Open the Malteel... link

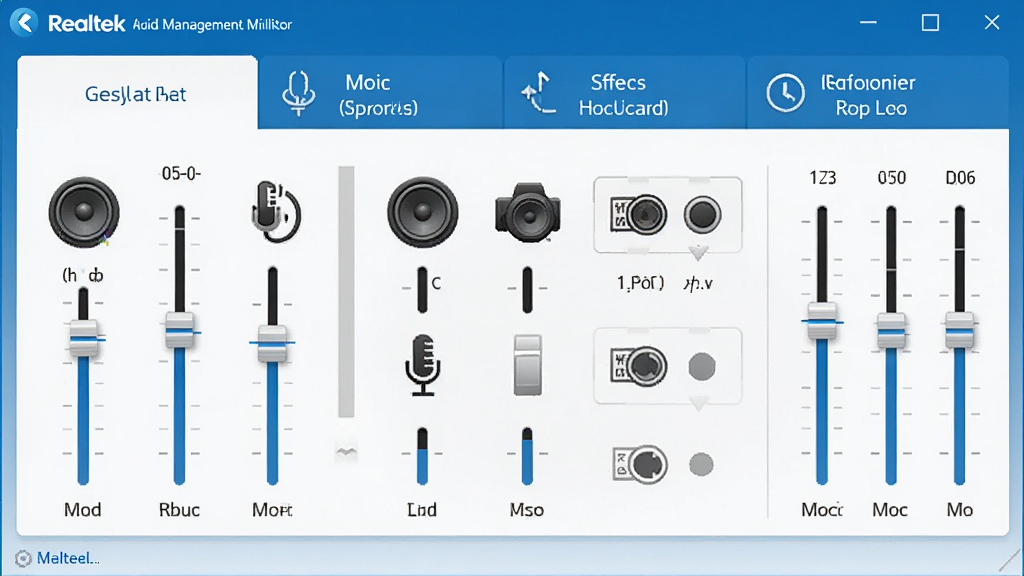(x=68, y=558)
